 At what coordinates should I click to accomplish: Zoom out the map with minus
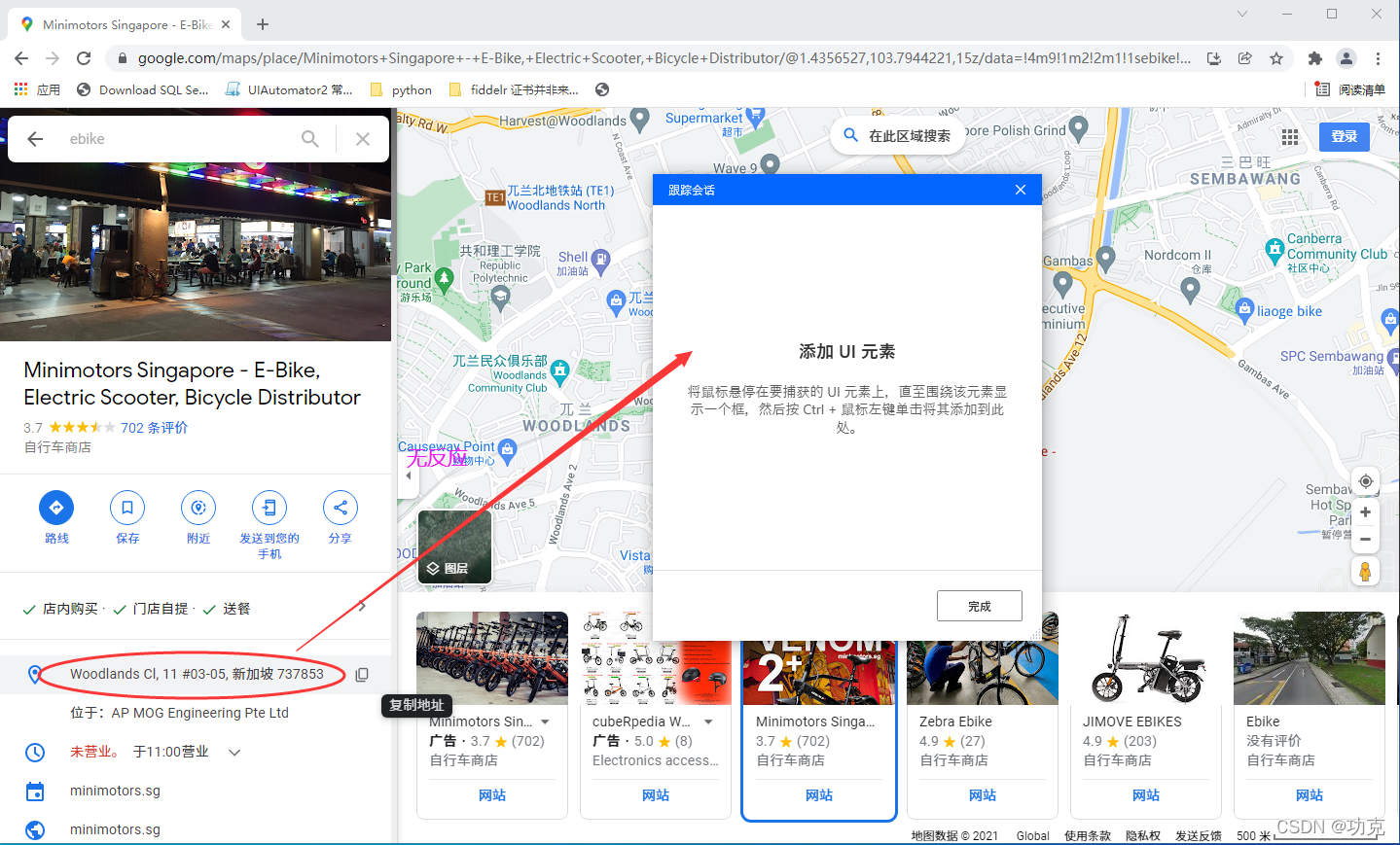[x=1366, y=539]
